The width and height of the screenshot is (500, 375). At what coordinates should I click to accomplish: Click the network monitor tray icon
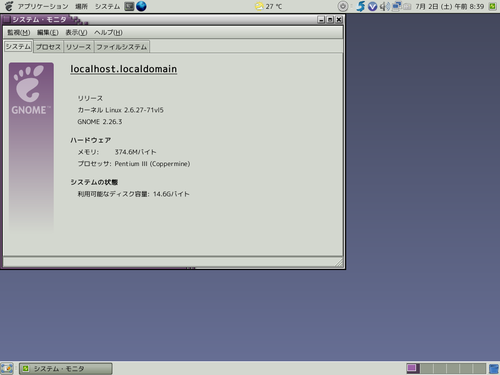point(397,6)
